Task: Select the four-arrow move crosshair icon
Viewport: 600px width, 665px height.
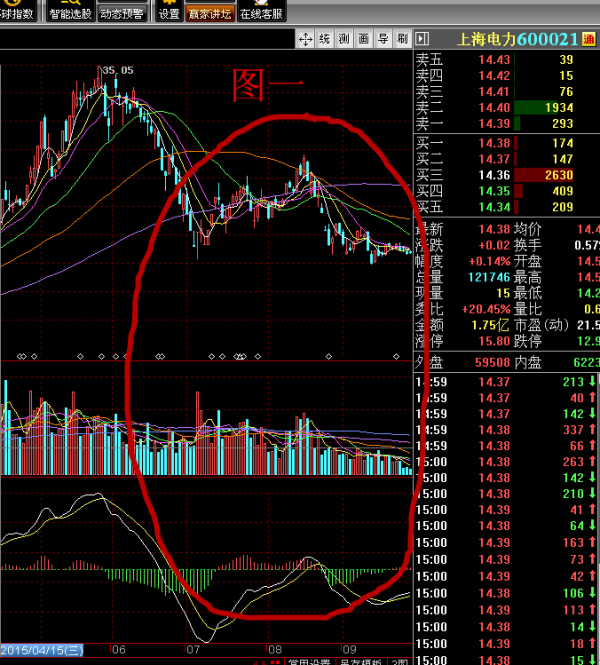Action: tap(305, 39)
